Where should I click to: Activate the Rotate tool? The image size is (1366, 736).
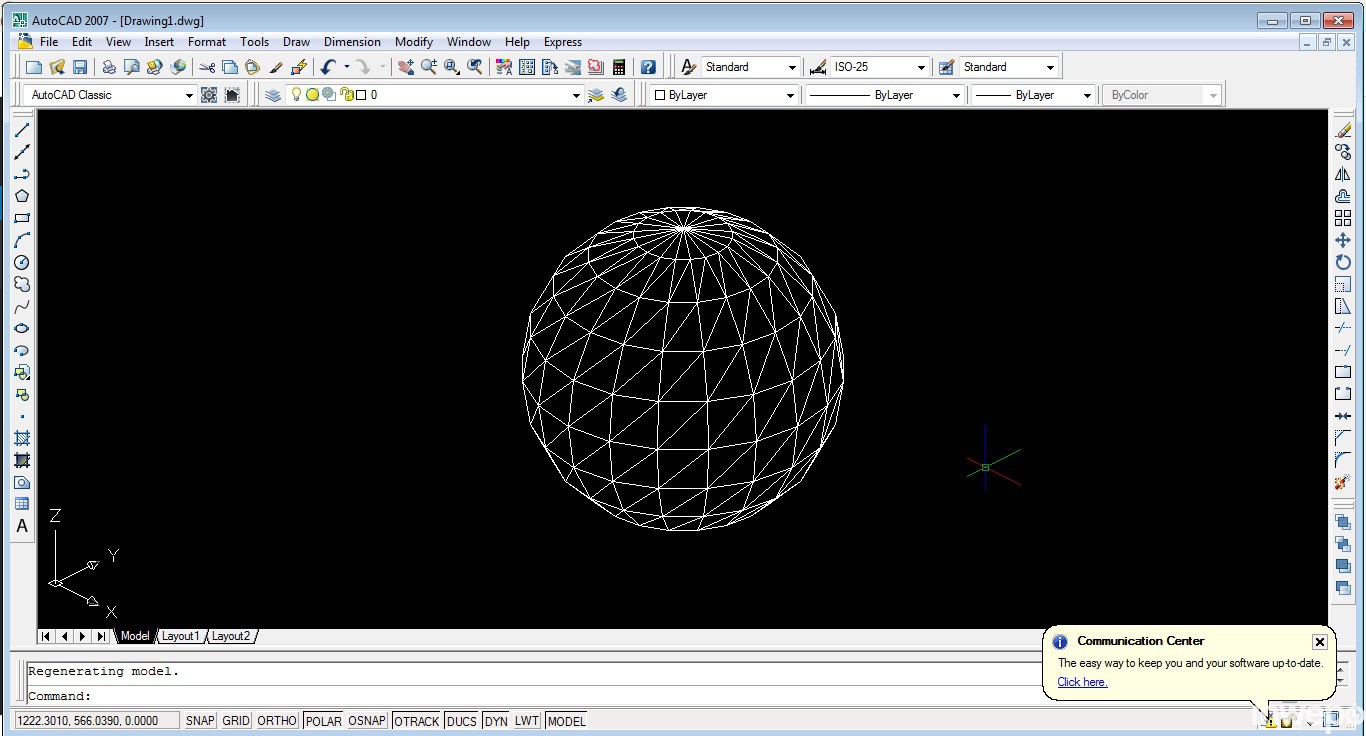(1343, 262)
